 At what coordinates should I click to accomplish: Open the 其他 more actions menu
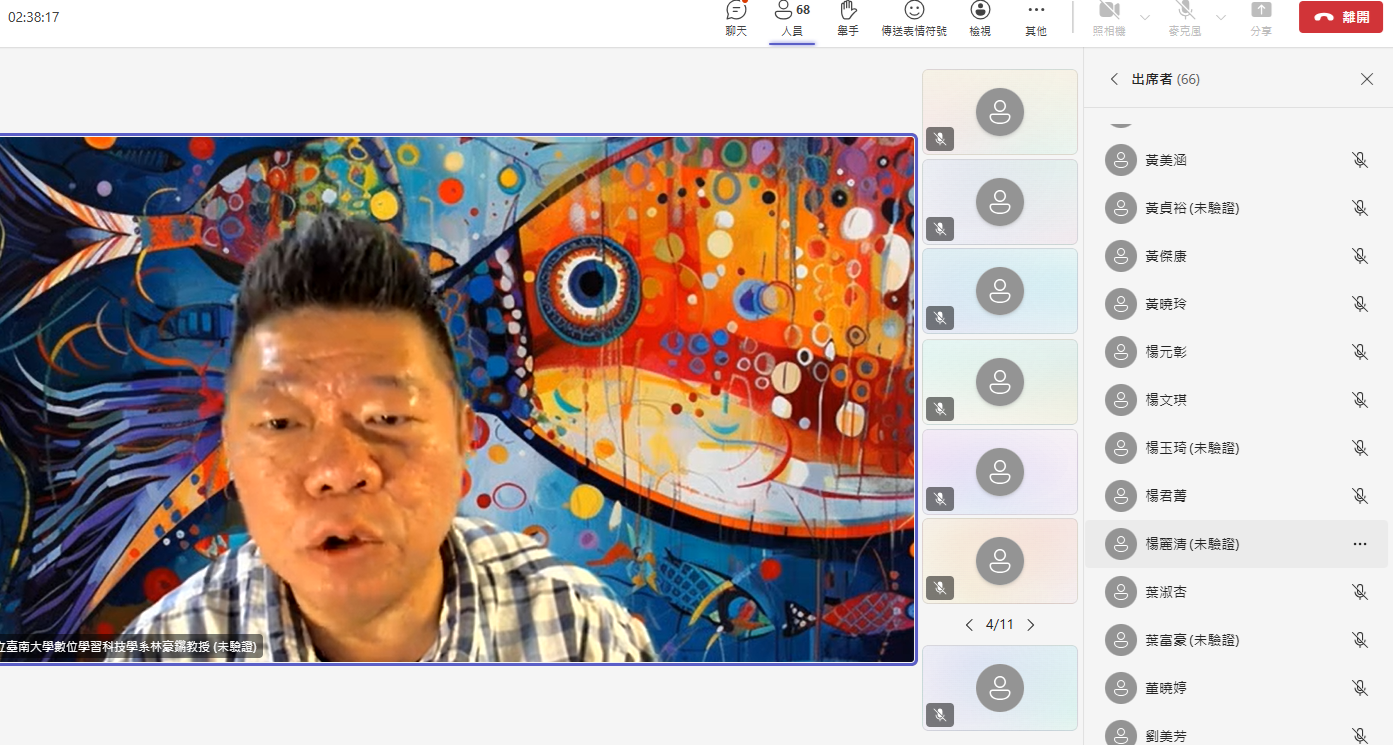(1036, 19)
